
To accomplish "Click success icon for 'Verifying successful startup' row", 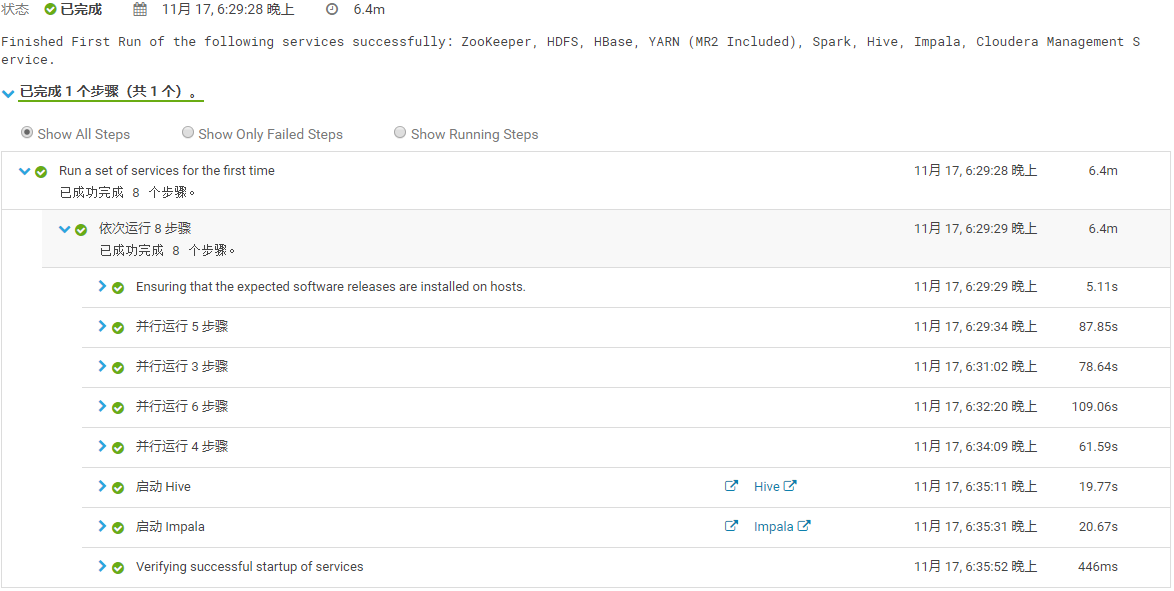I will tap(118, 568).
